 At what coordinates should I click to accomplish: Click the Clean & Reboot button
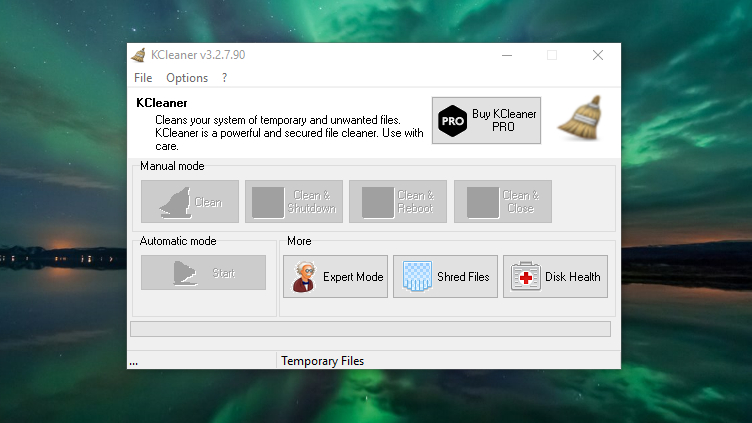[398, 201]
